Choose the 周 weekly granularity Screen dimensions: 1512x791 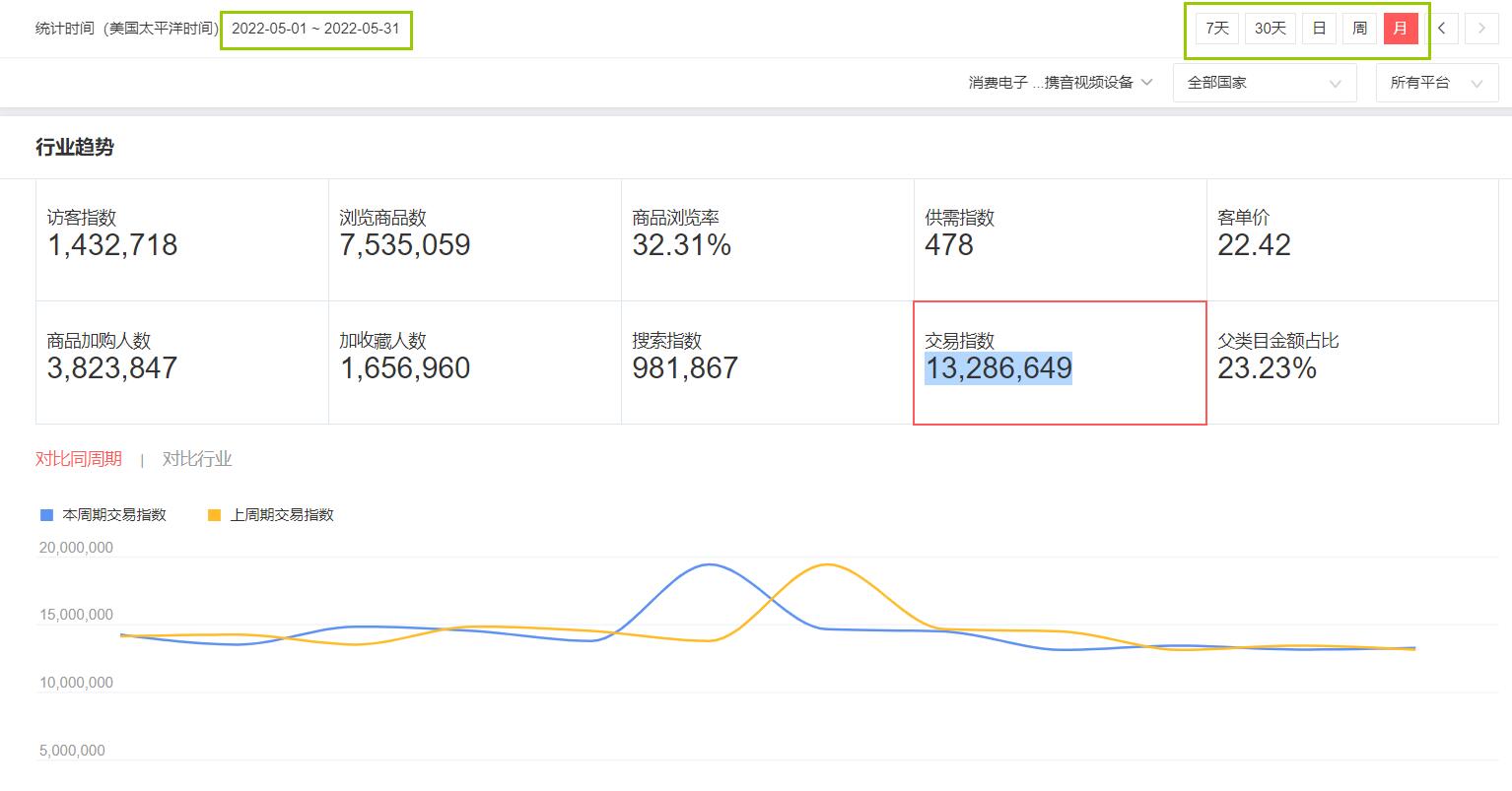[1360, 29]
